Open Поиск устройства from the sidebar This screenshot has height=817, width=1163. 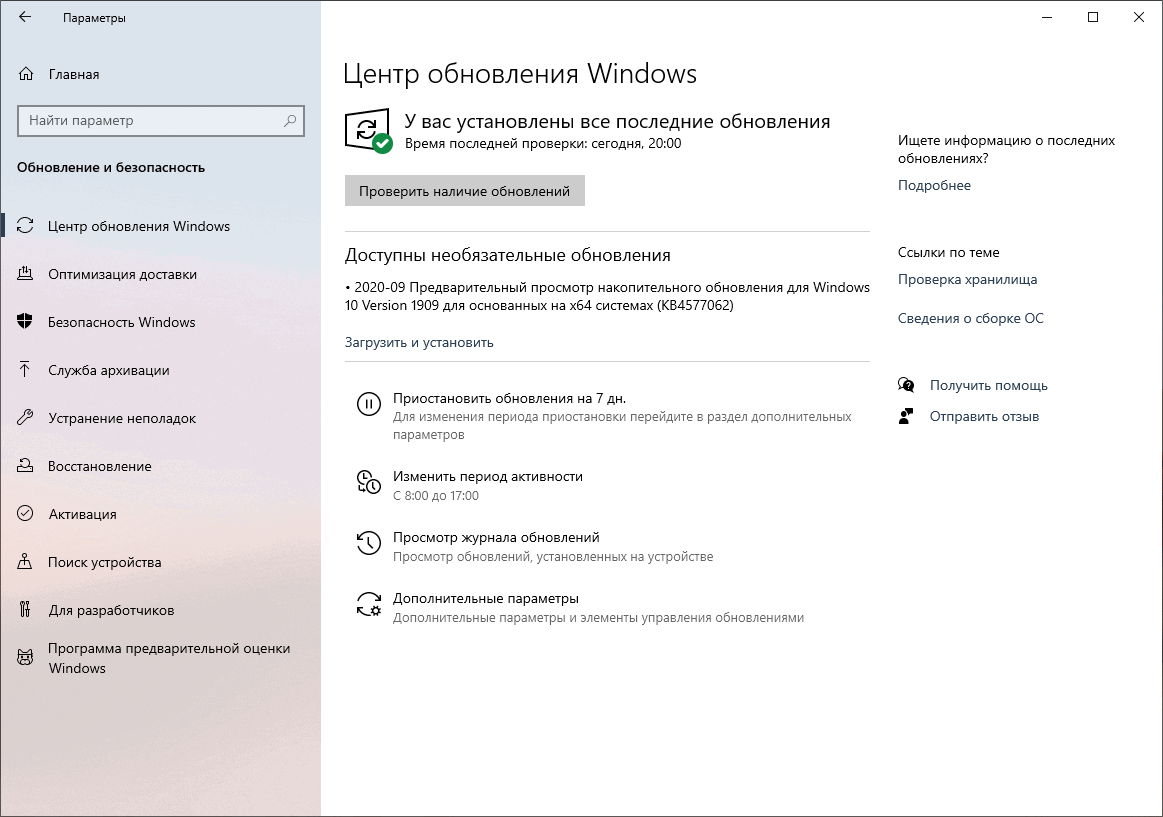[x=25, y=562]
